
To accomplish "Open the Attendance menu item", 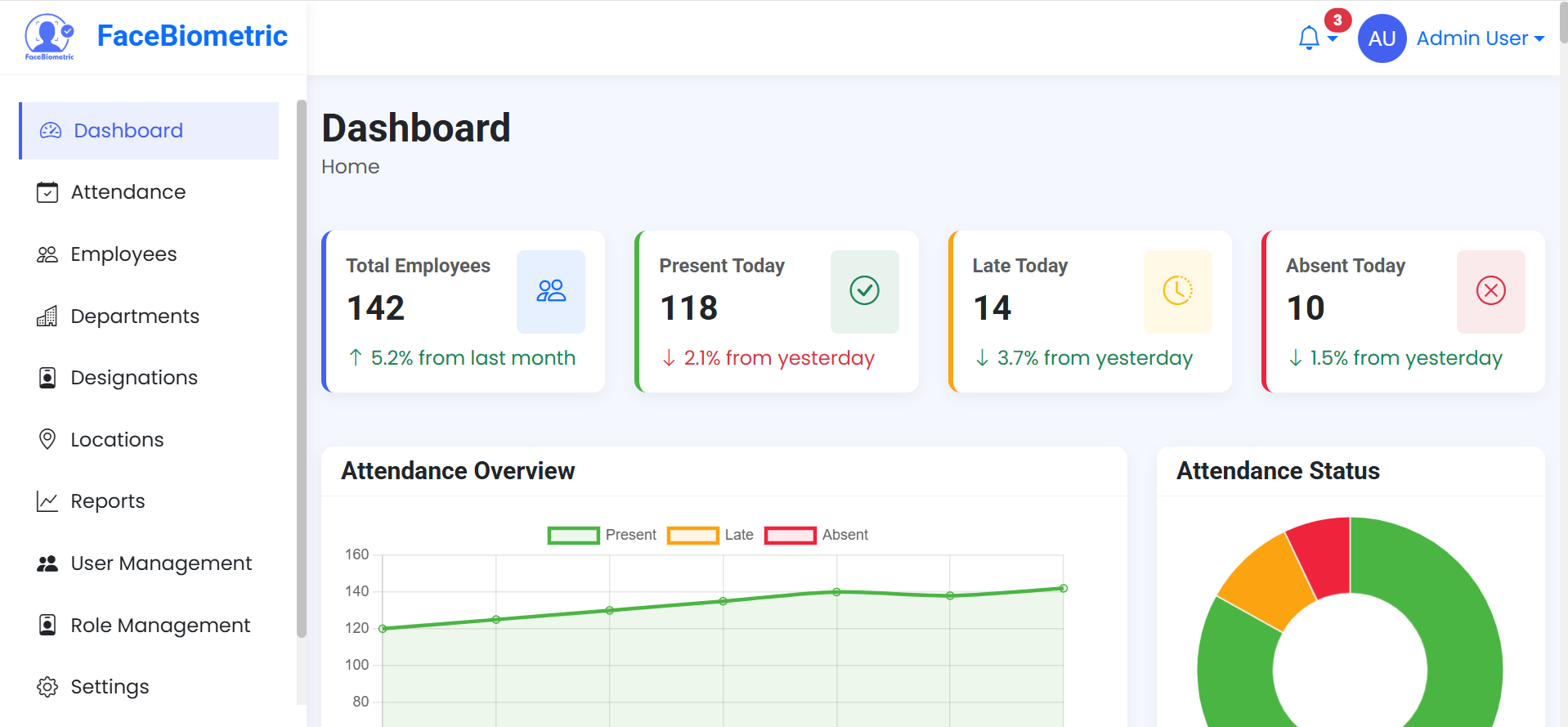I will [149, 192].
